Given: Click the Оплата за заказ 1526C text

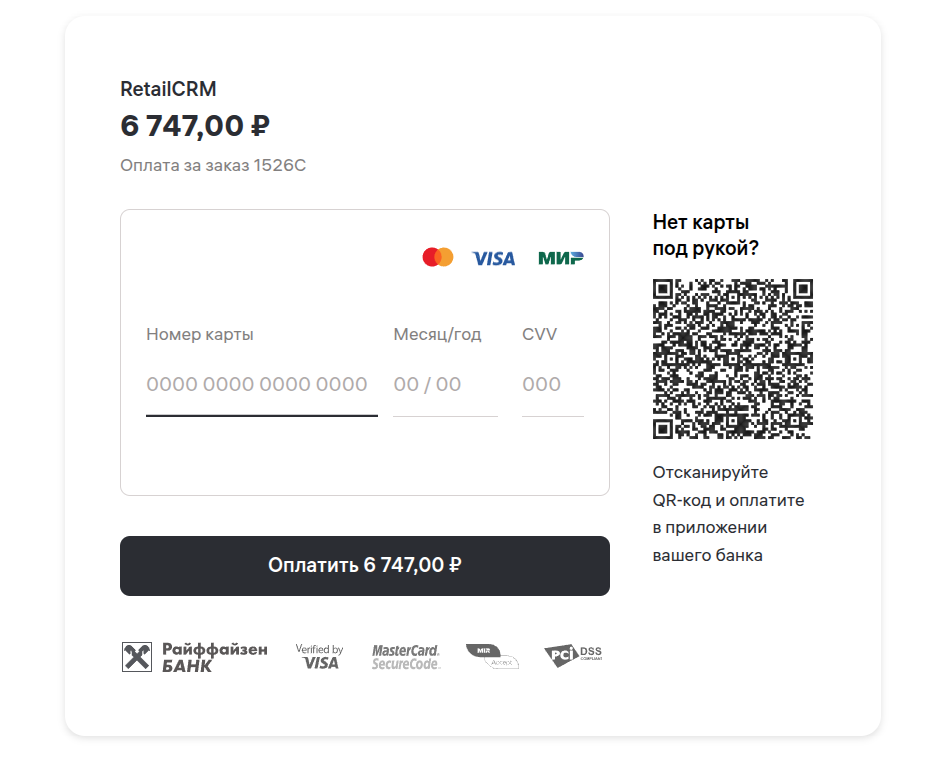Looking at the screenshot, I should coord(213,165).
